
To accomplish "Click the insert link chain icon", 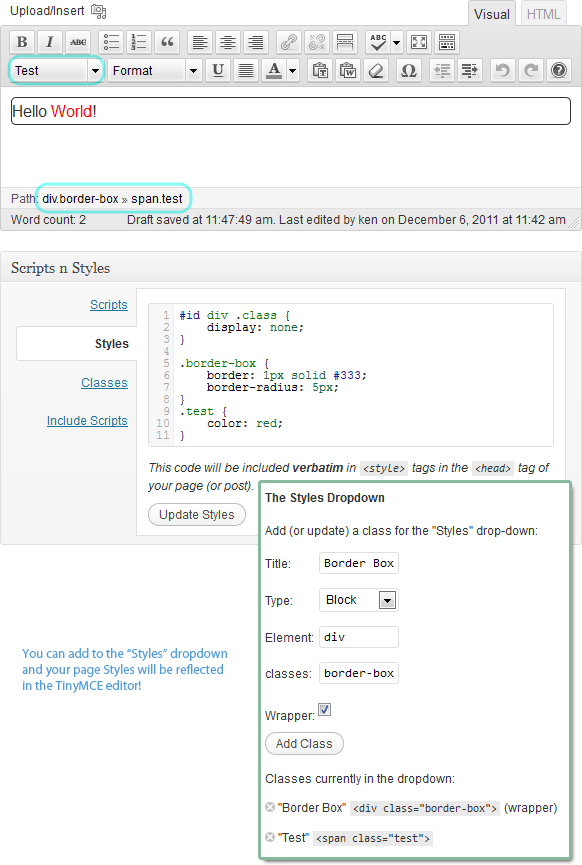I will tap(289, 42).
